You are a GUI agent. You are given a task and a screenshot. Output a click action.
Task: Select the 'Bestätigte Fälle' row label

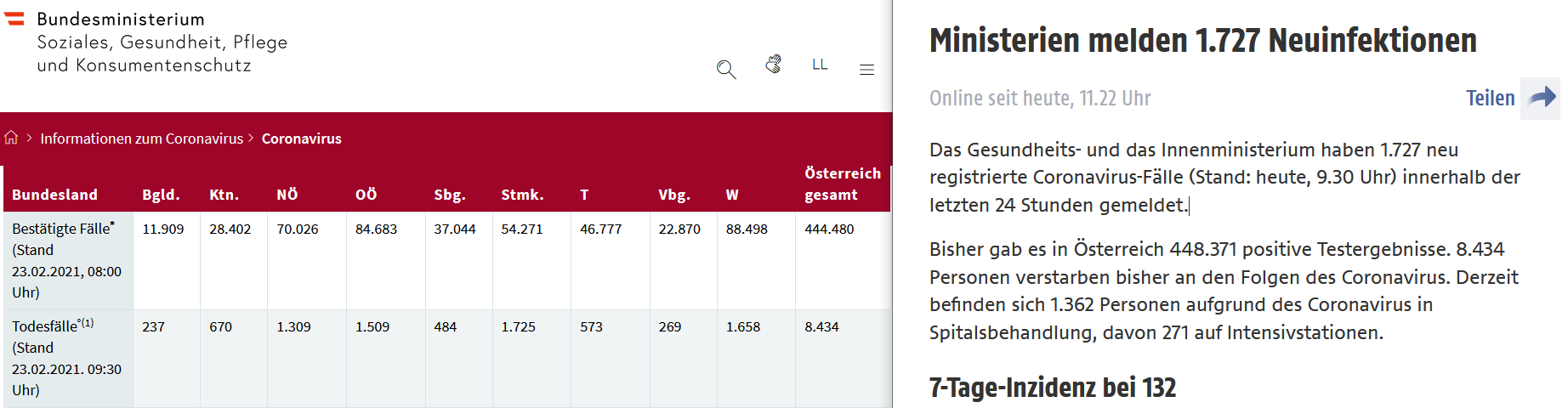pyautogui.click(x=63, y=229)
